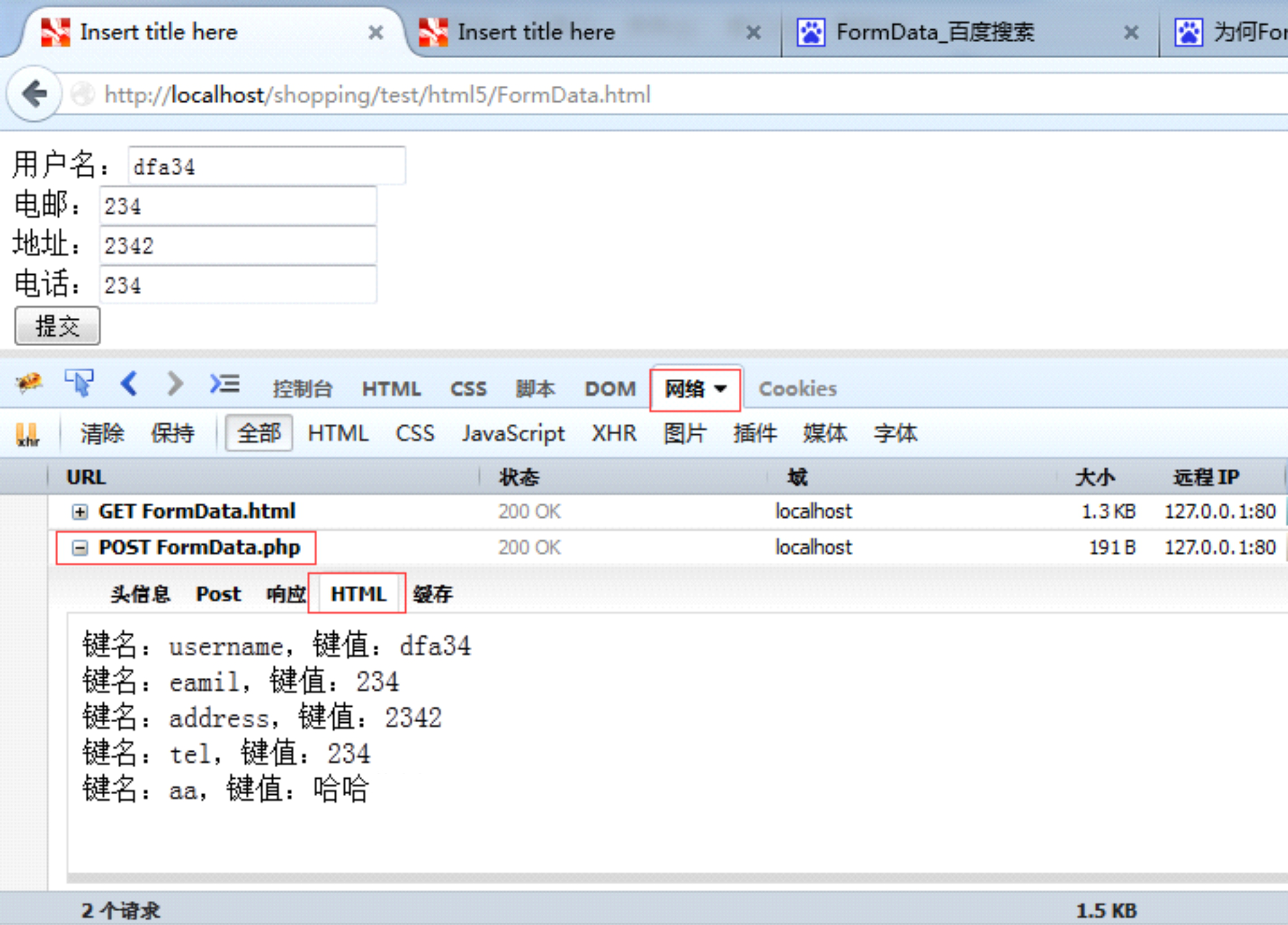Viewport: 1288px width, 925px height.
Task: Click the 清除 clear button
Action: click(102, 433)
